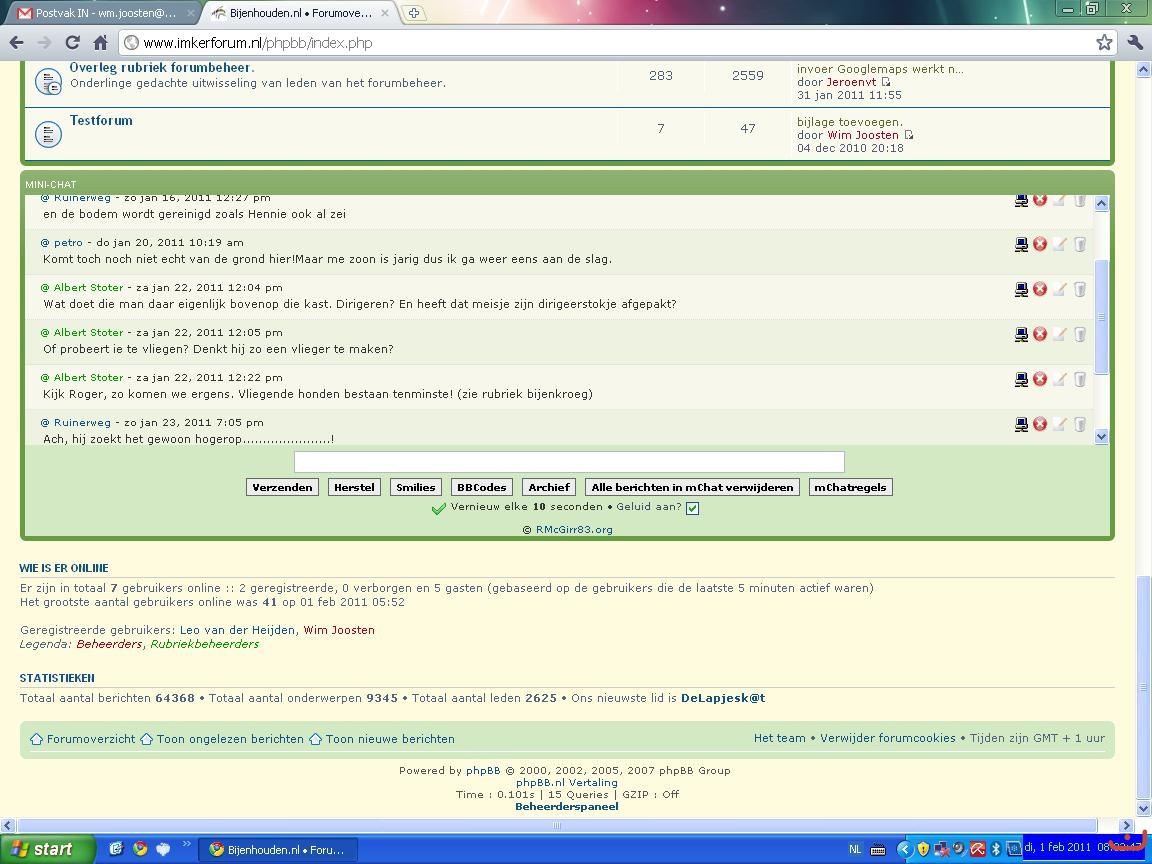Click the IP lookup icon on petro's chat message
1152x864 pixels.
(x=1021, y=244)
